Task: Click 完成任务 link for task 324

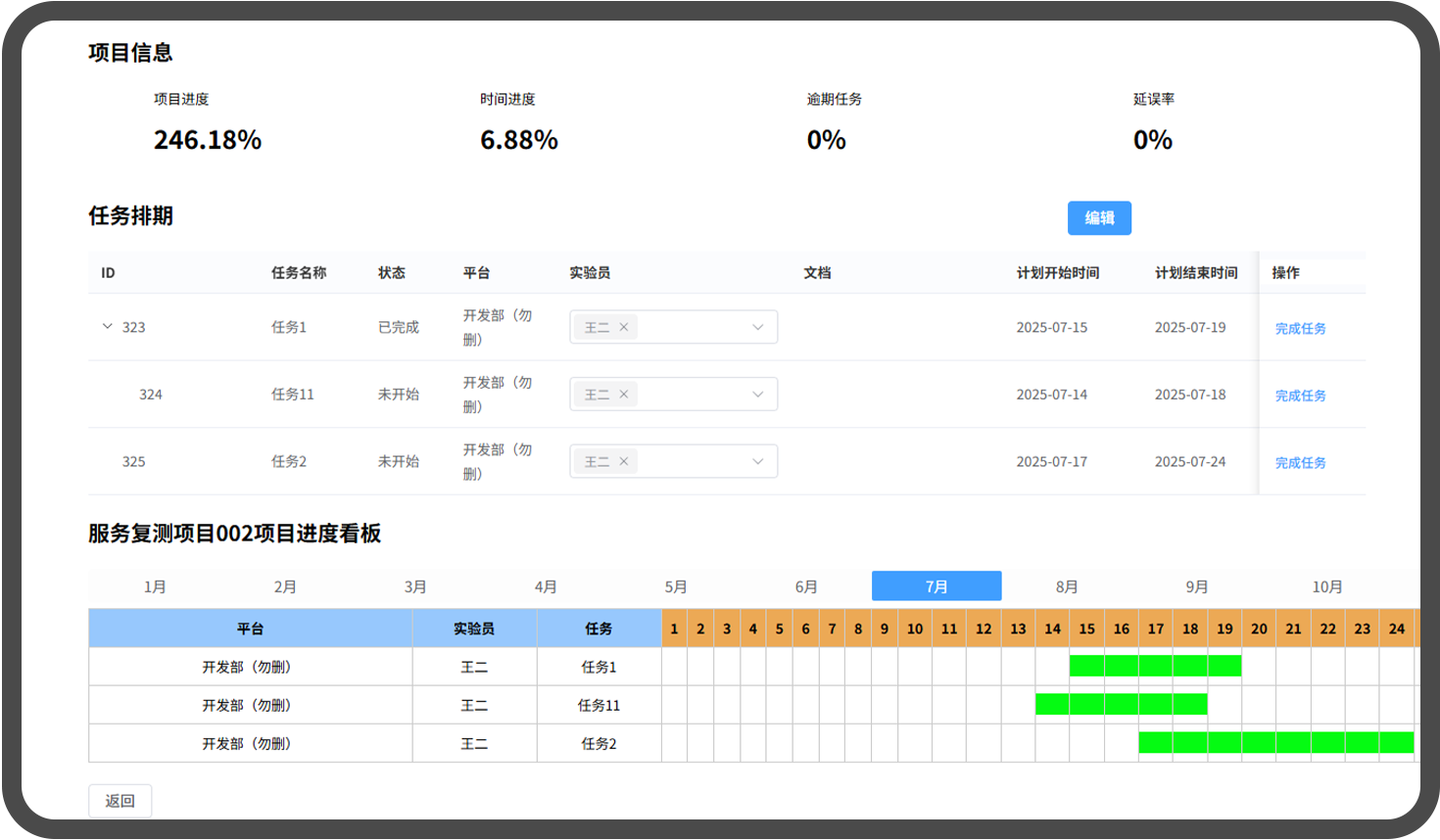Action: 1300,396
